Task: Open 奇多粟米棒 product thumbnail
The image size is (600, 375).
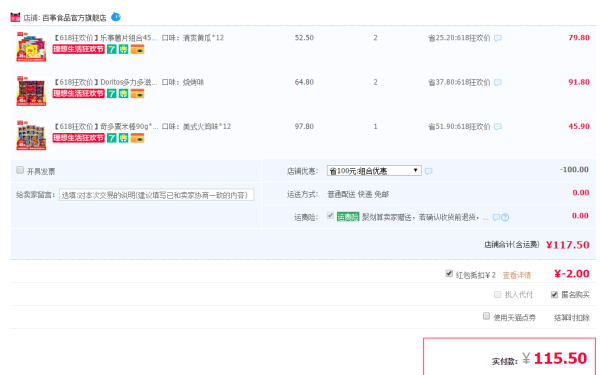Action: (31, 136)
